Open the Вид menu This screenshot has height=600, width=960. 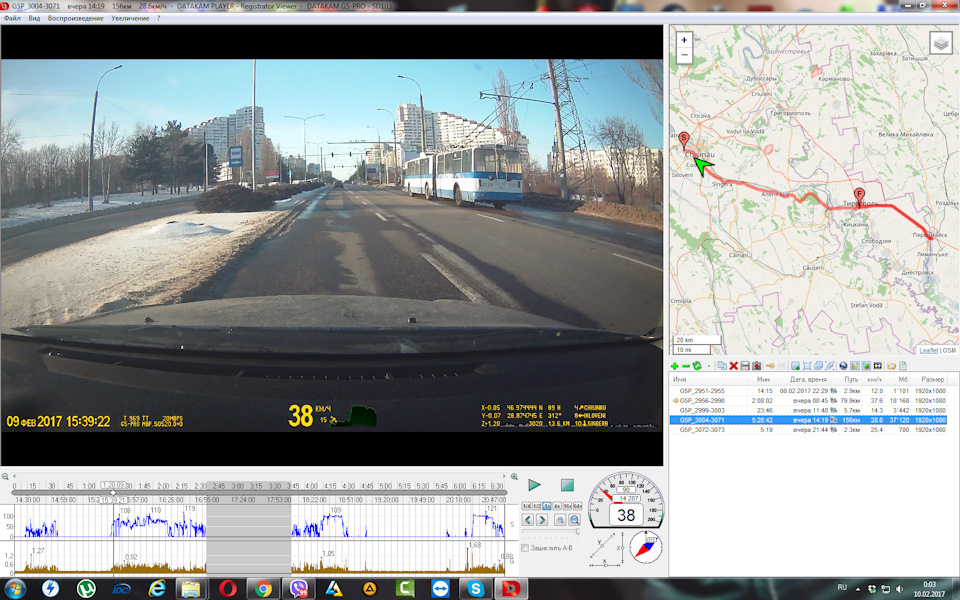[x=34, y=18]
